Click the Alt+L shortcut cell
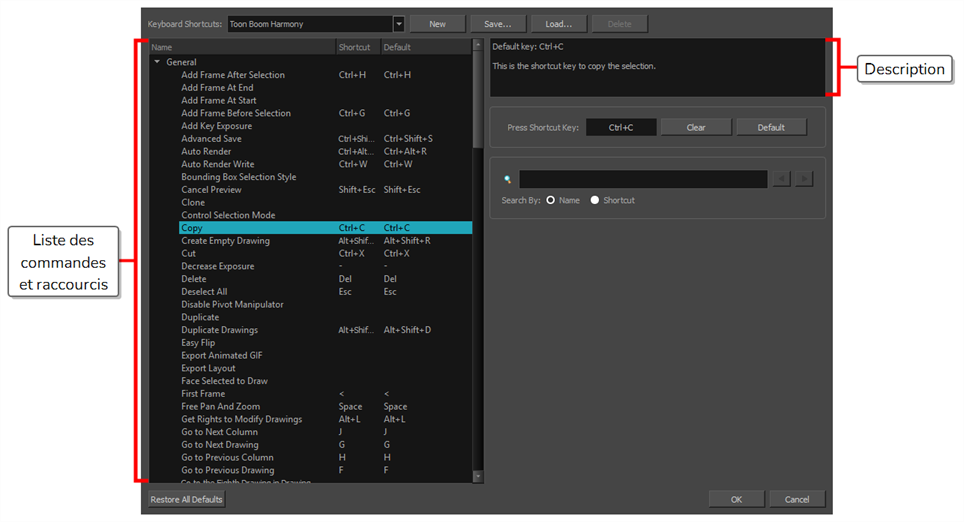 point(349,419)
